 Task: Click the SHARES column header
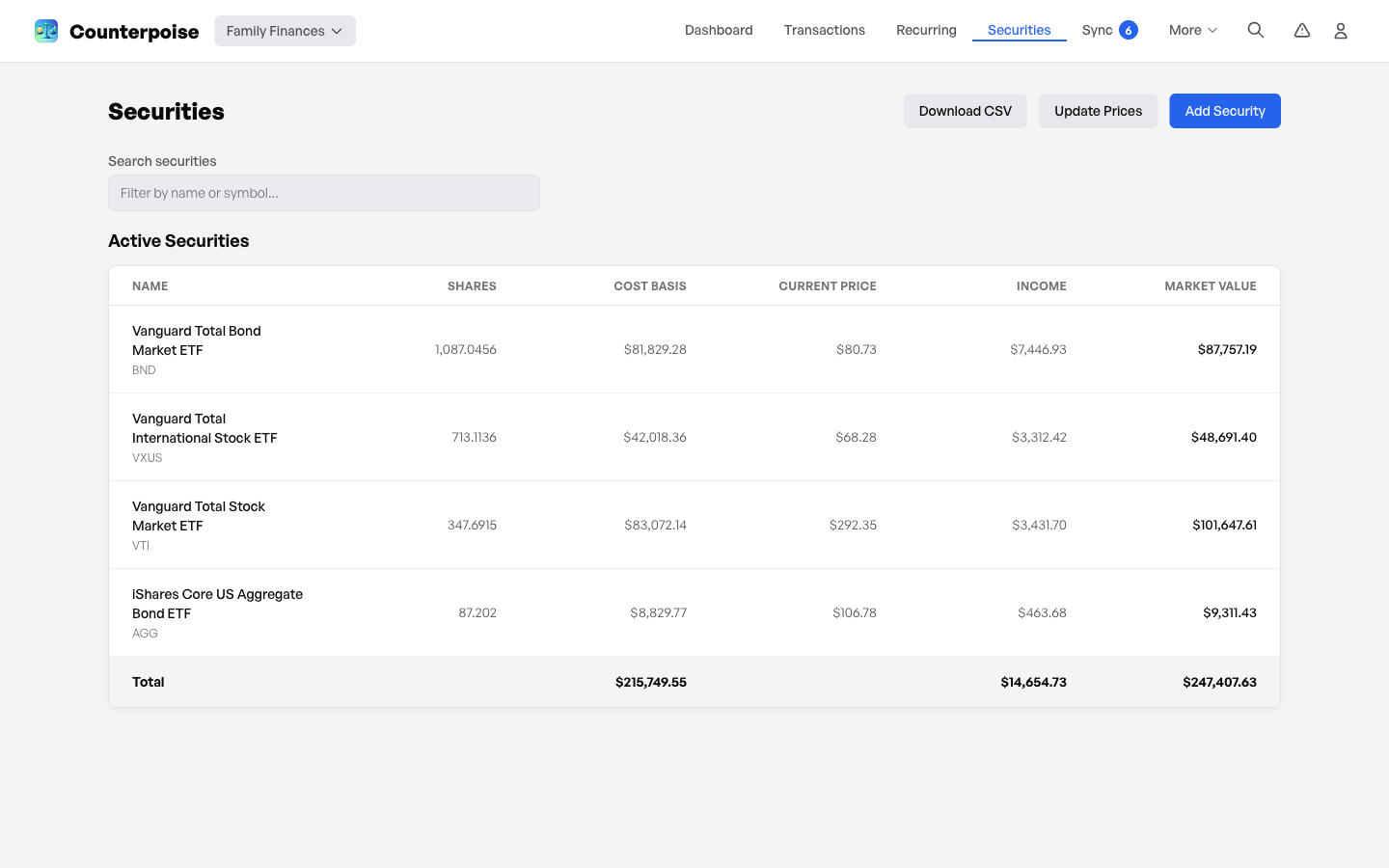(x=472, y=286)
